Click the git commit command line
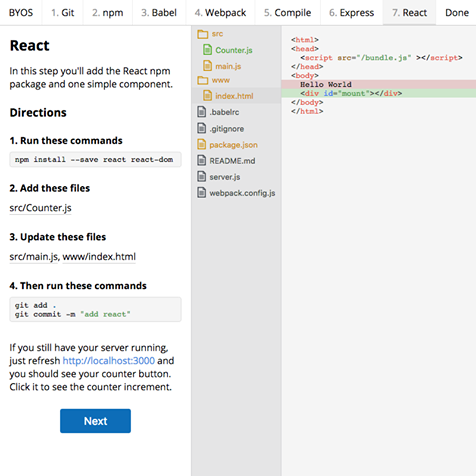The image size is (476, 476). (72, 314)
